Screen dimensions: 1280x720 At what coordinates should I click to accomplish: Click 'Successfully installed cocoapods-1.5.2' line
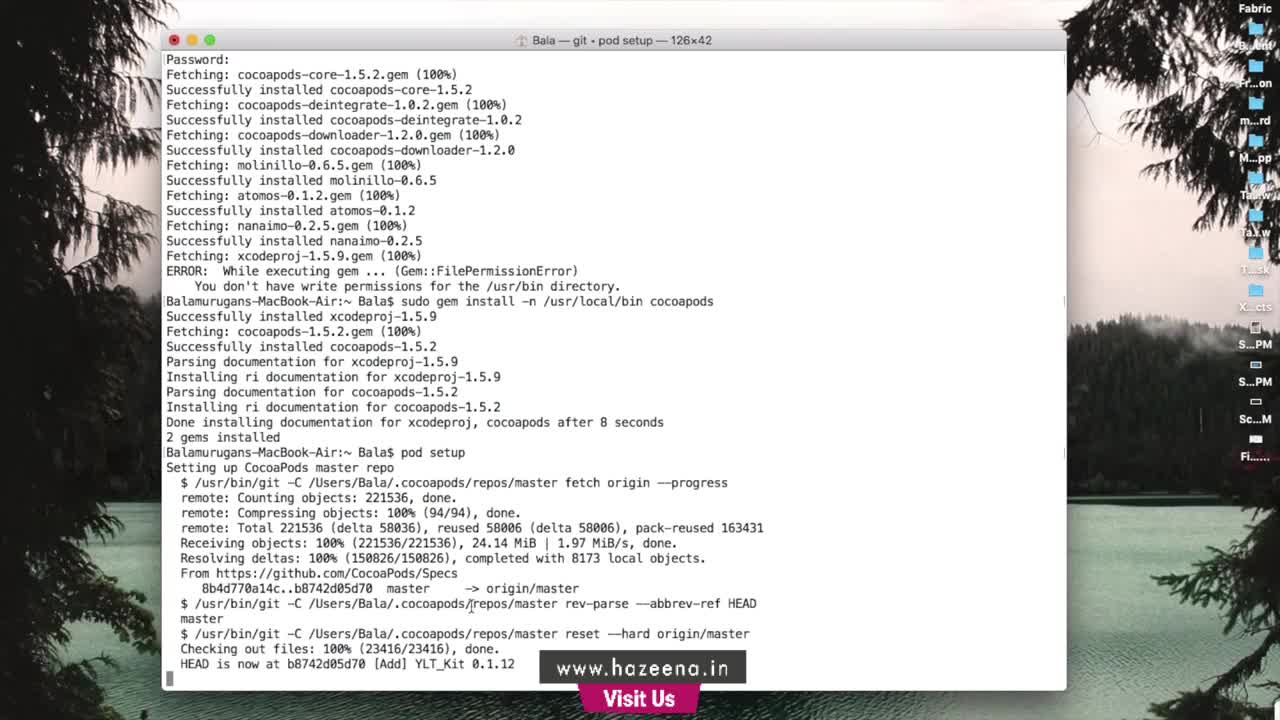coord(301,347)
